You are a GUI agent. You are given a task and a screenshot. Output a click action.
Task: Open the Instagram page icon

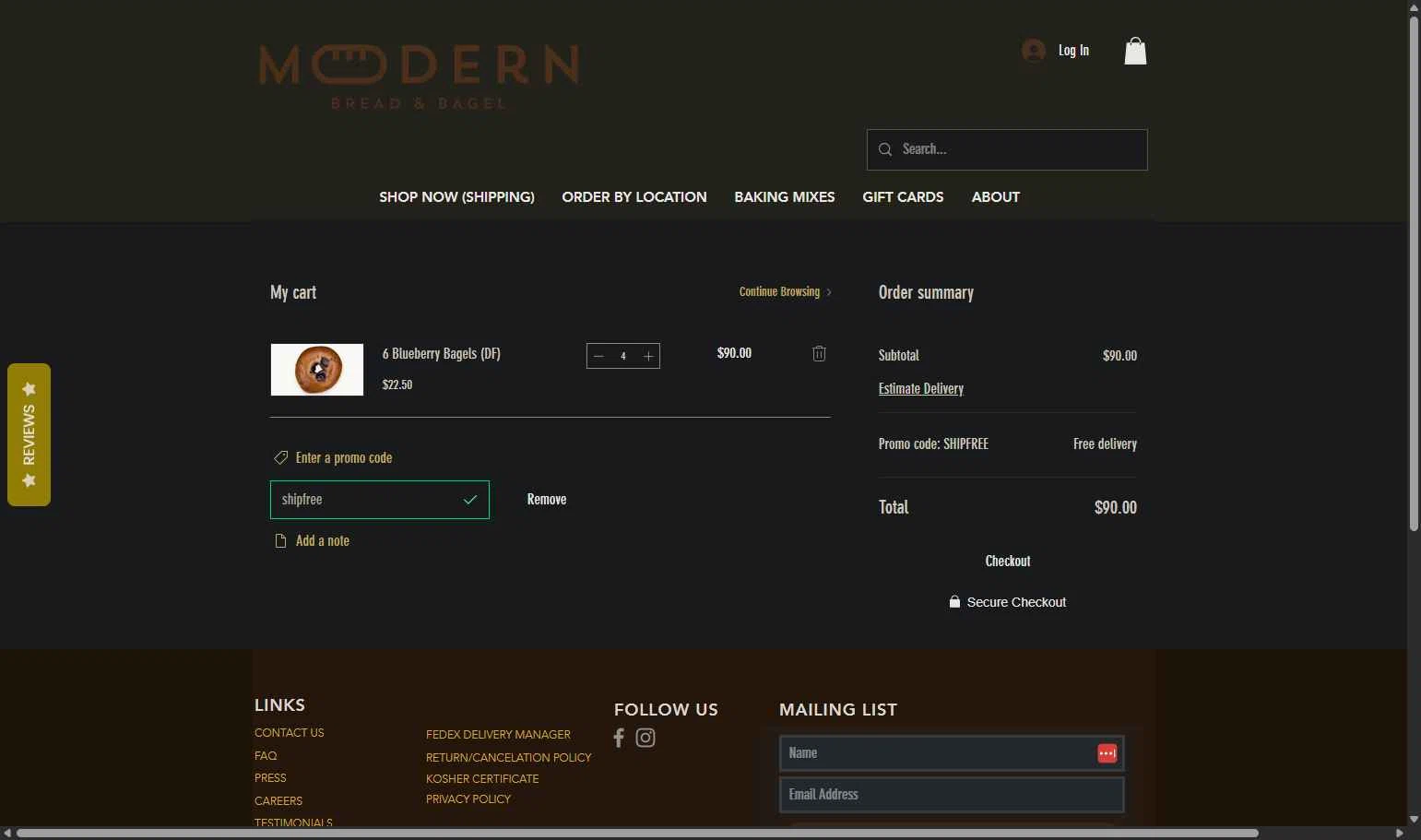pyautogui.click(x=645, y=738)
